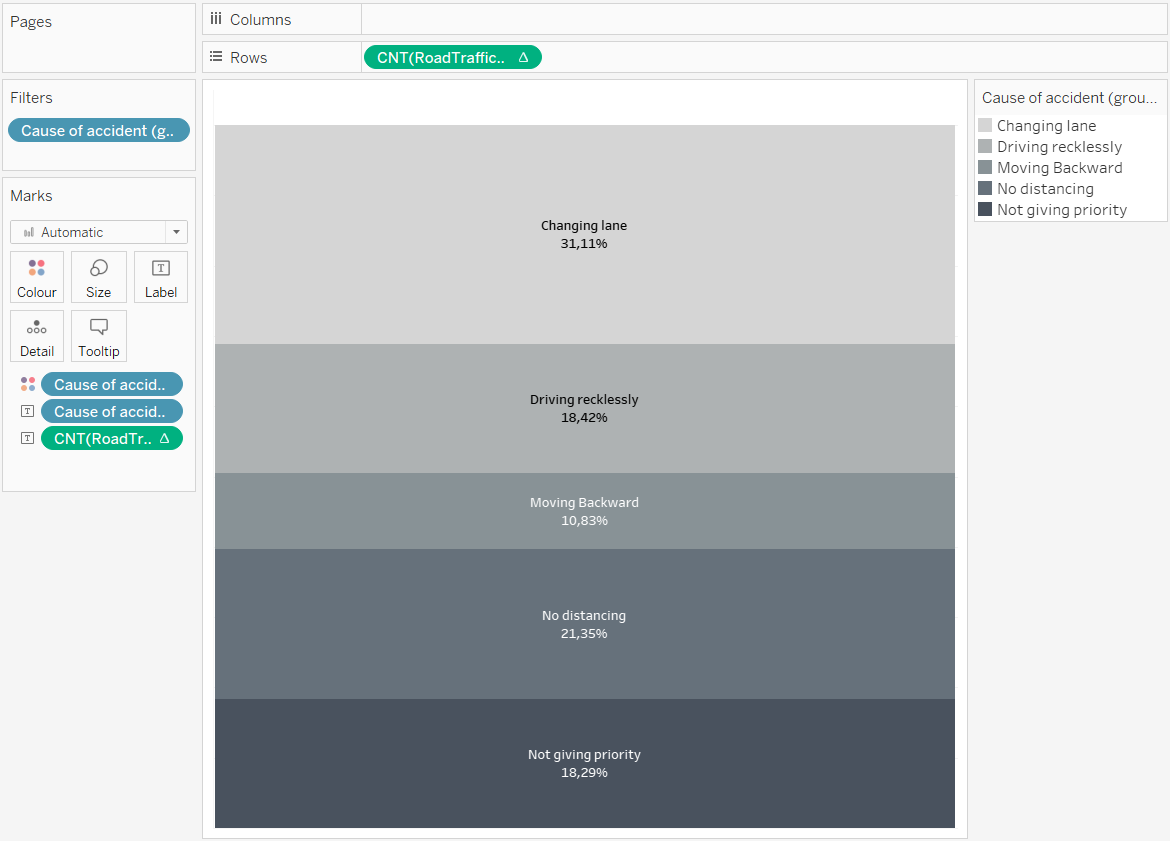Click the Pages shelf header
Image resolution: width=1170 pixels, height=841 pixels.
tap(31, 21)
